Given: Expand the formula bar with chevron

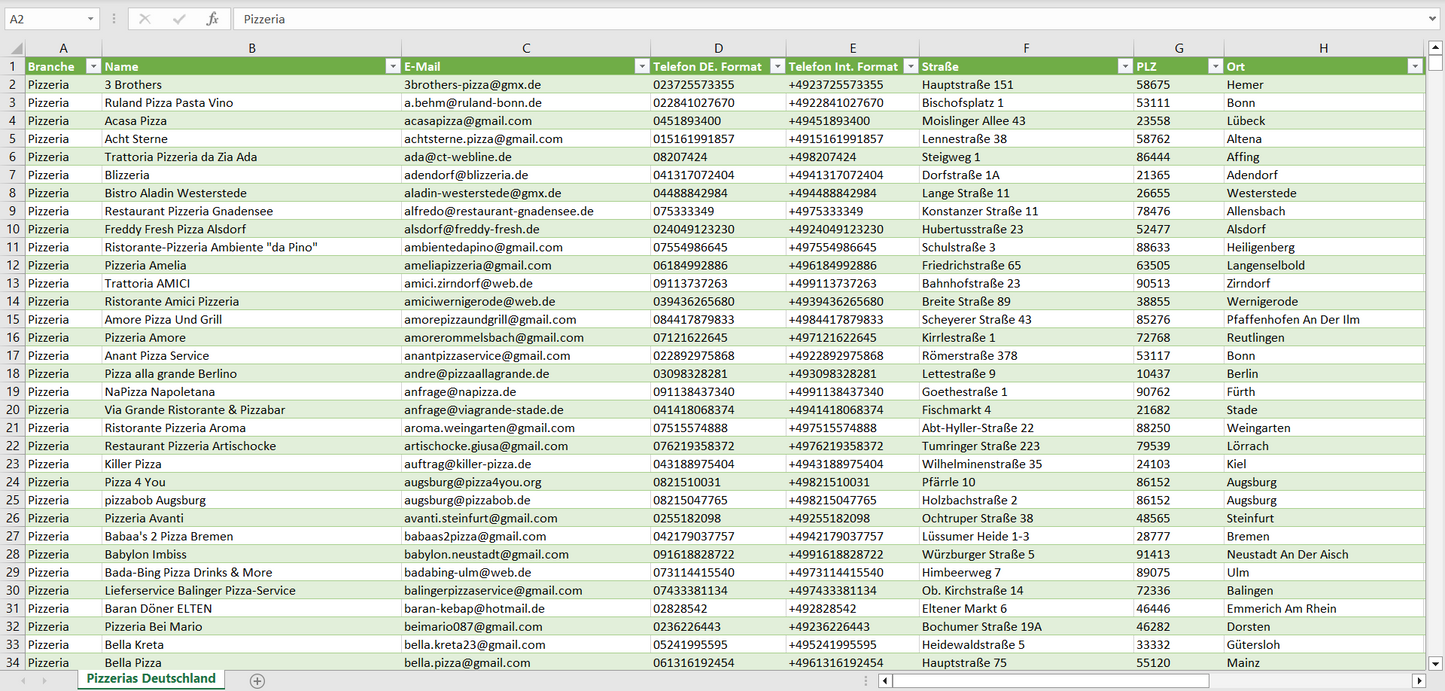Looking at the screenshot, I should tap(1434, 19).
